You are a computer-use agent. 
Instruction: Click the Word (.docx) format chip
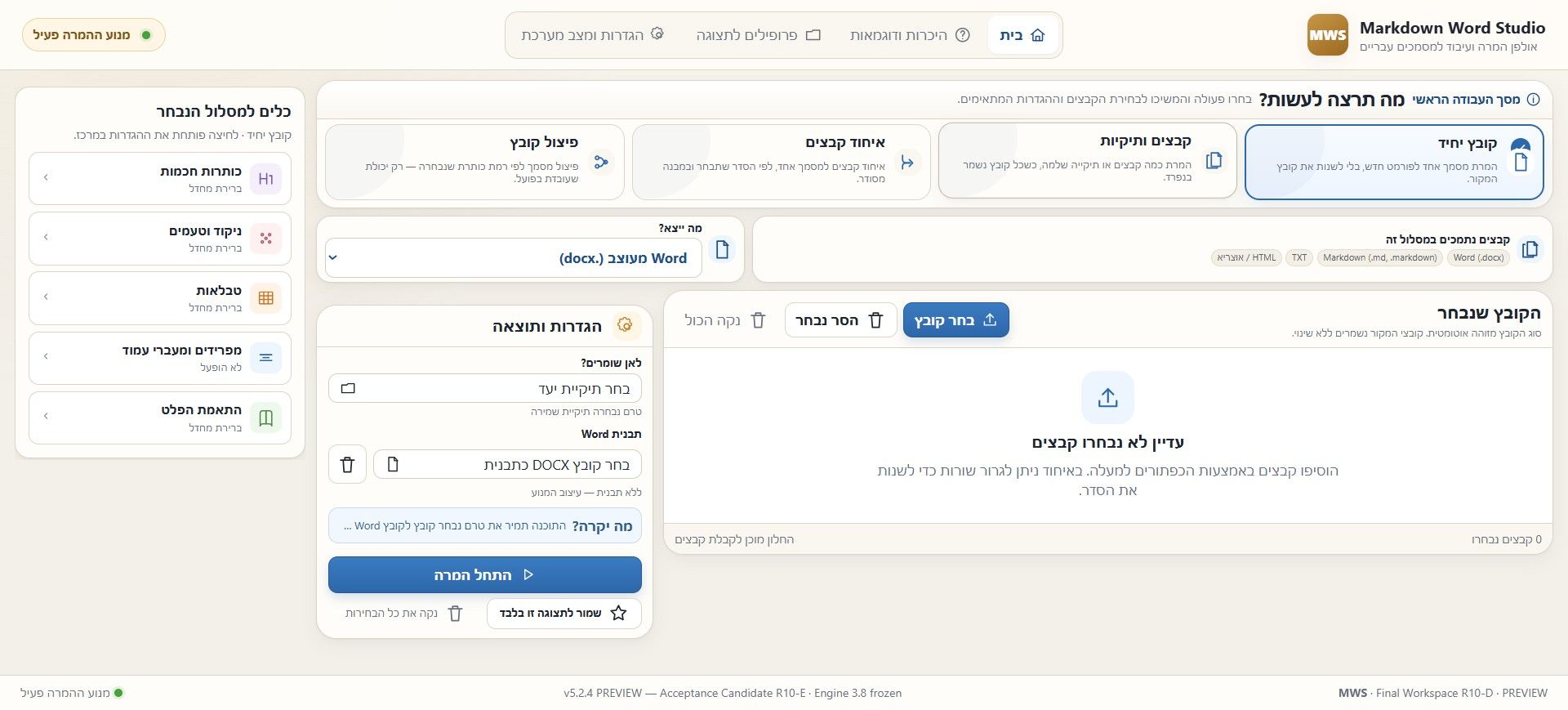click(x=1478, y=257)
